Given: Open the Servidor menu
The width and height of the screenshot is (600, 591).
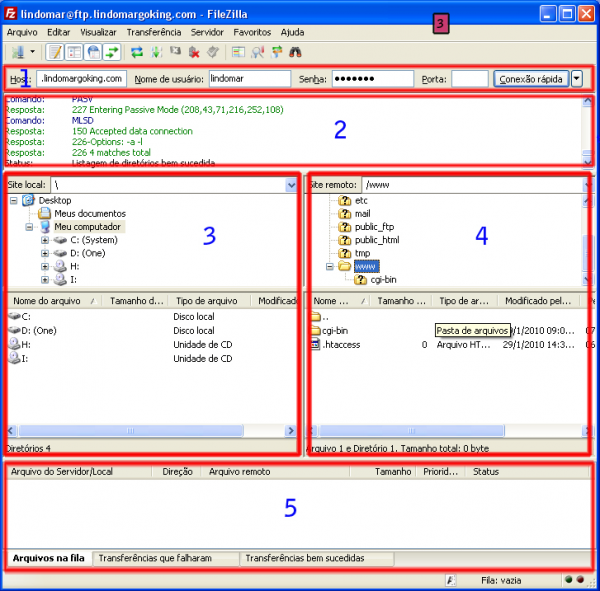Looking at the screenshot, I should coord(207,33).
